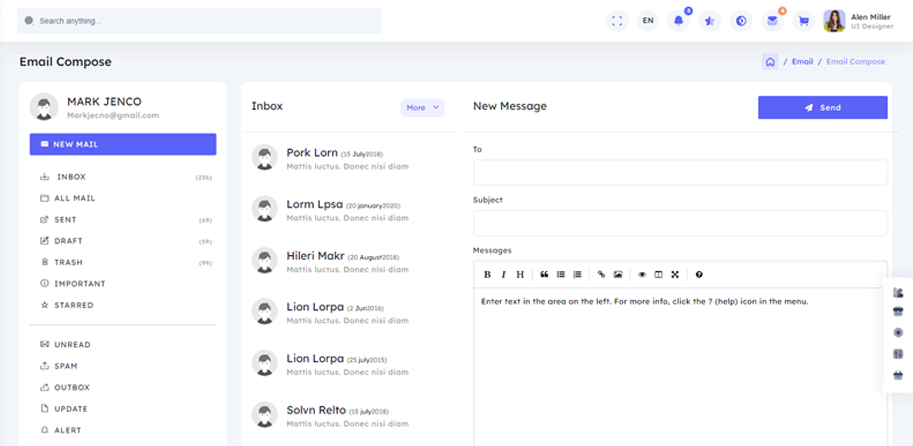
Task: Open the EN language selector
Action: [648, 20]
